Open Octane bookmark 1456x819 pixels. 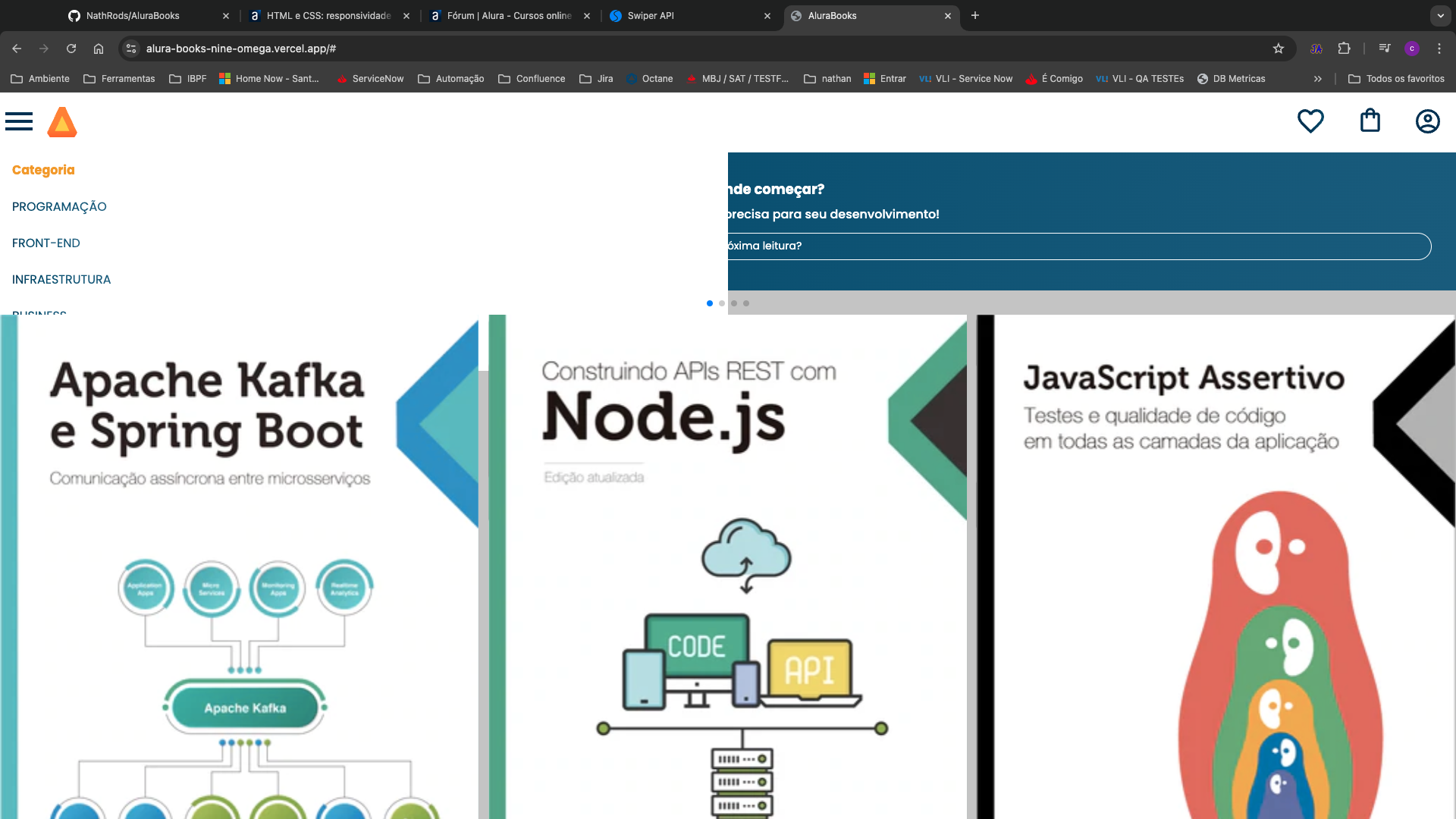[x=650, y=79]
